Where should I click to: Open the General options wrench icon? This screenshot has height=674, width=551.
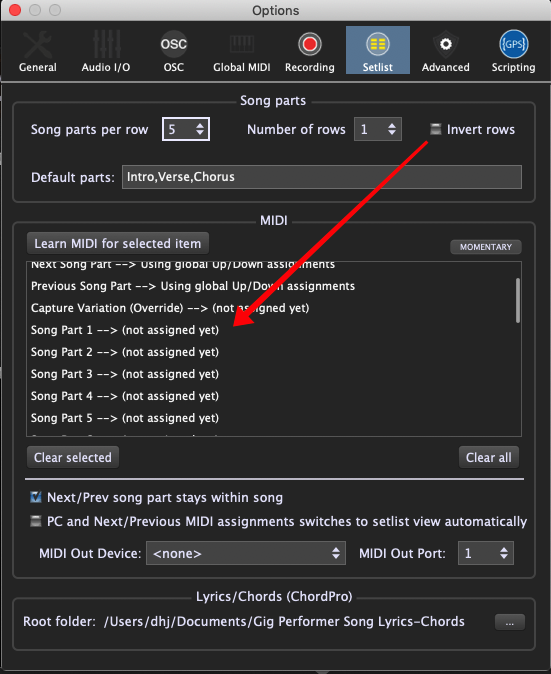pos(37,45)
